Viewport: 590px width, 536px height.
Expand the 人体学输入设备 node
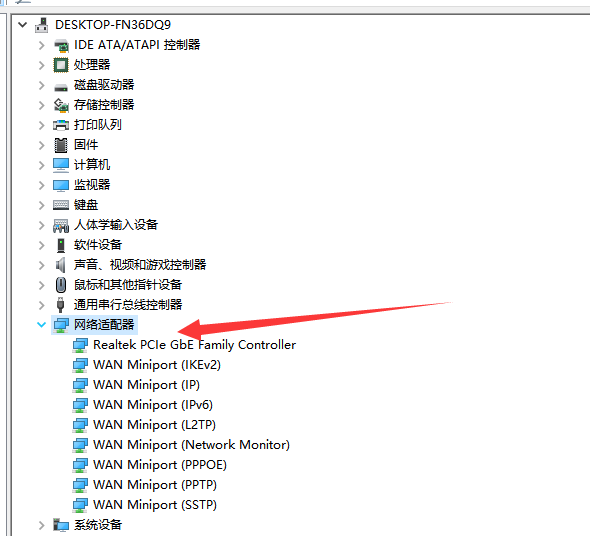coord(41,225)
